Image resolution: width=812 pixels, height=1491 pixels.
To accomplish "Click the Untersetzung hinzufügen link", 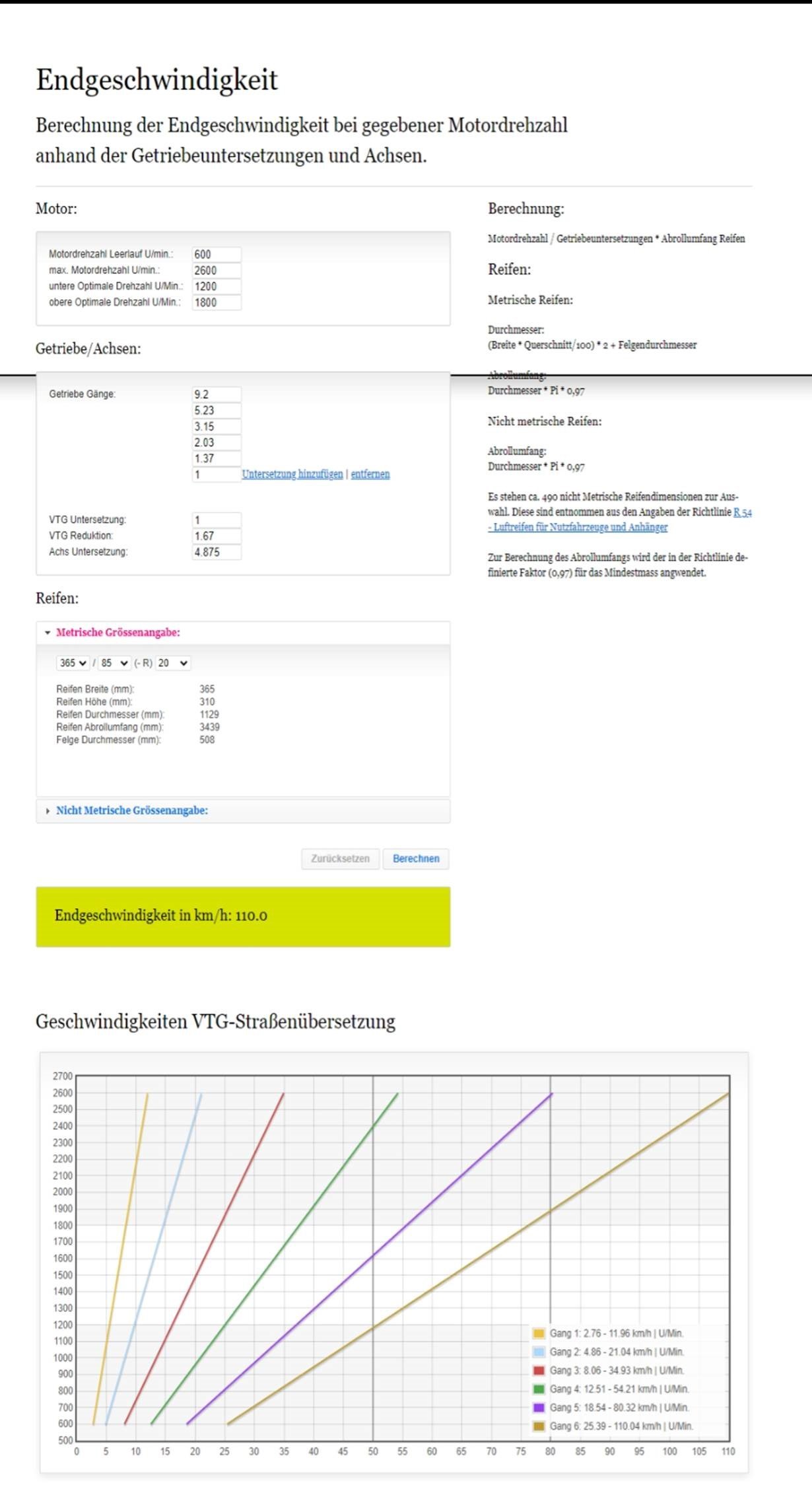I will [292, 474].
